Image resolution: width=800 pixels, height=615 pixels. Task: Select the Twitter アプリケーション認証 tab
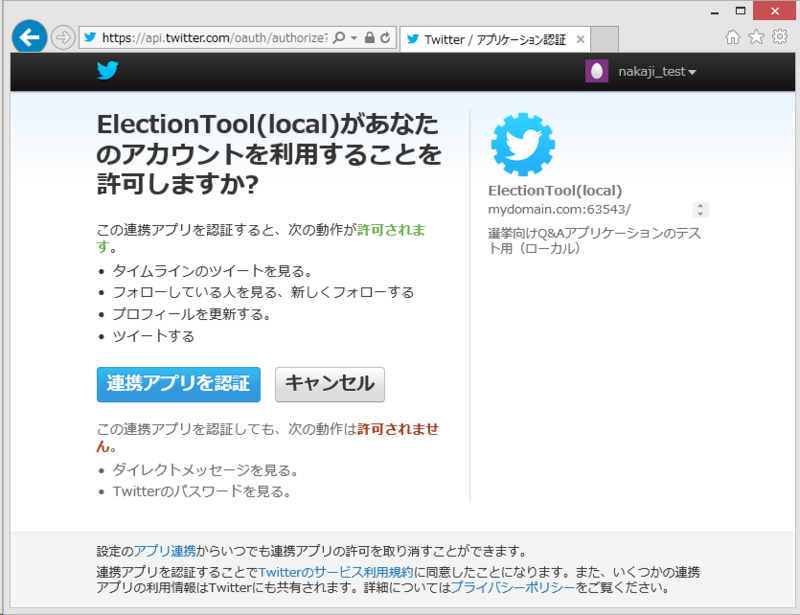coord(495,39)
